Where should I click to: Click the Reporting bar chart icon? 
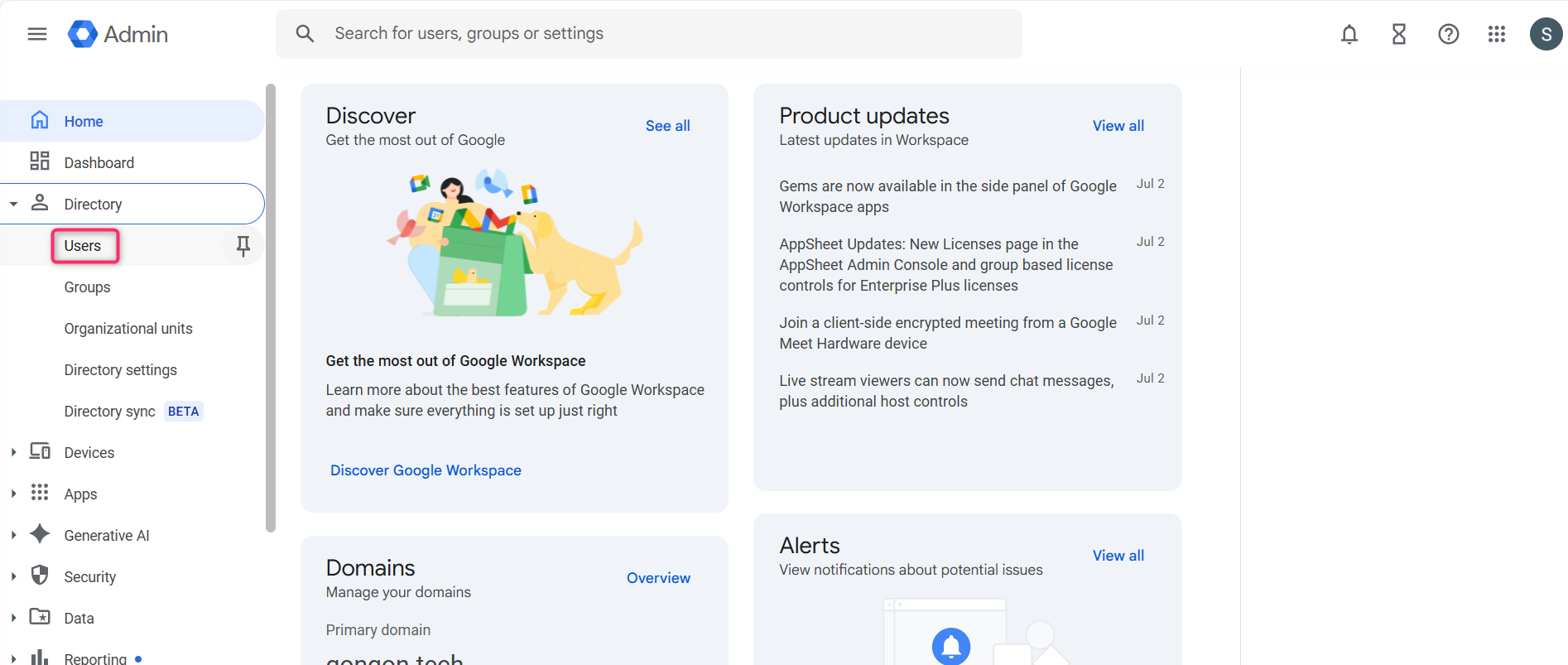pos(40,658)
